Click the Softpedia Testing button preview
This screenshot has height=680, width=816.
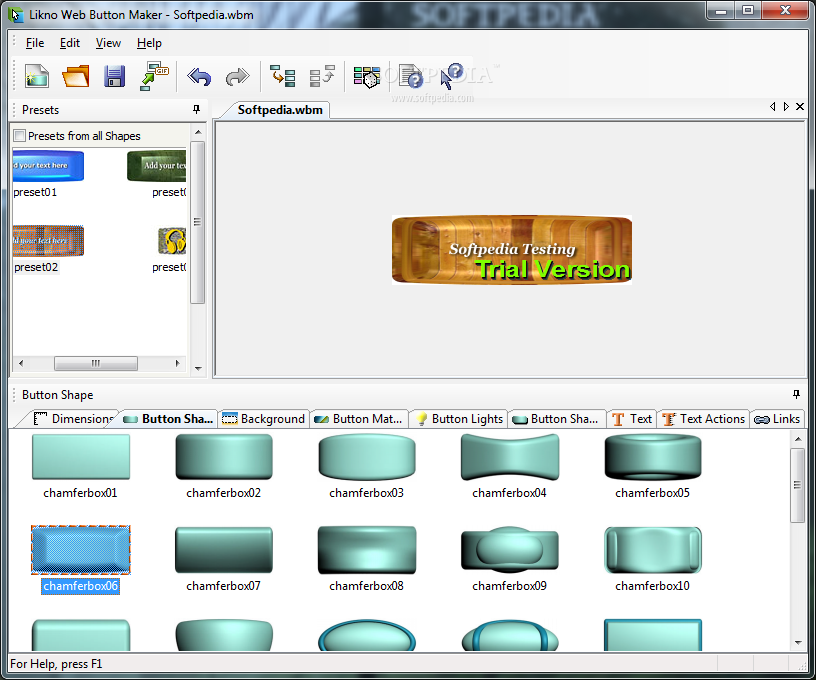pyautogui.click(x=512, y=250)
